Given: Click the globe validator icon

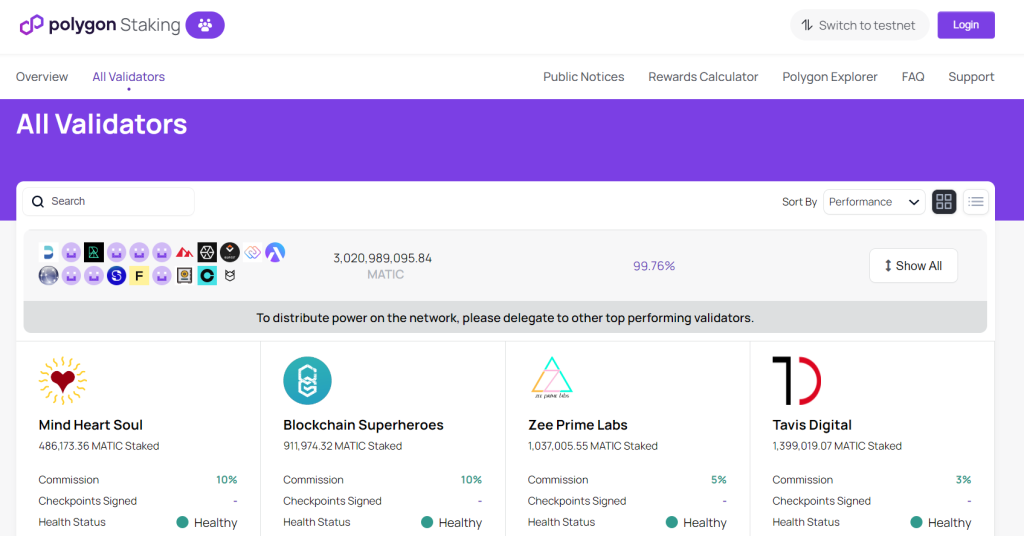Looking at the screenshot, I should click(48, 275).
